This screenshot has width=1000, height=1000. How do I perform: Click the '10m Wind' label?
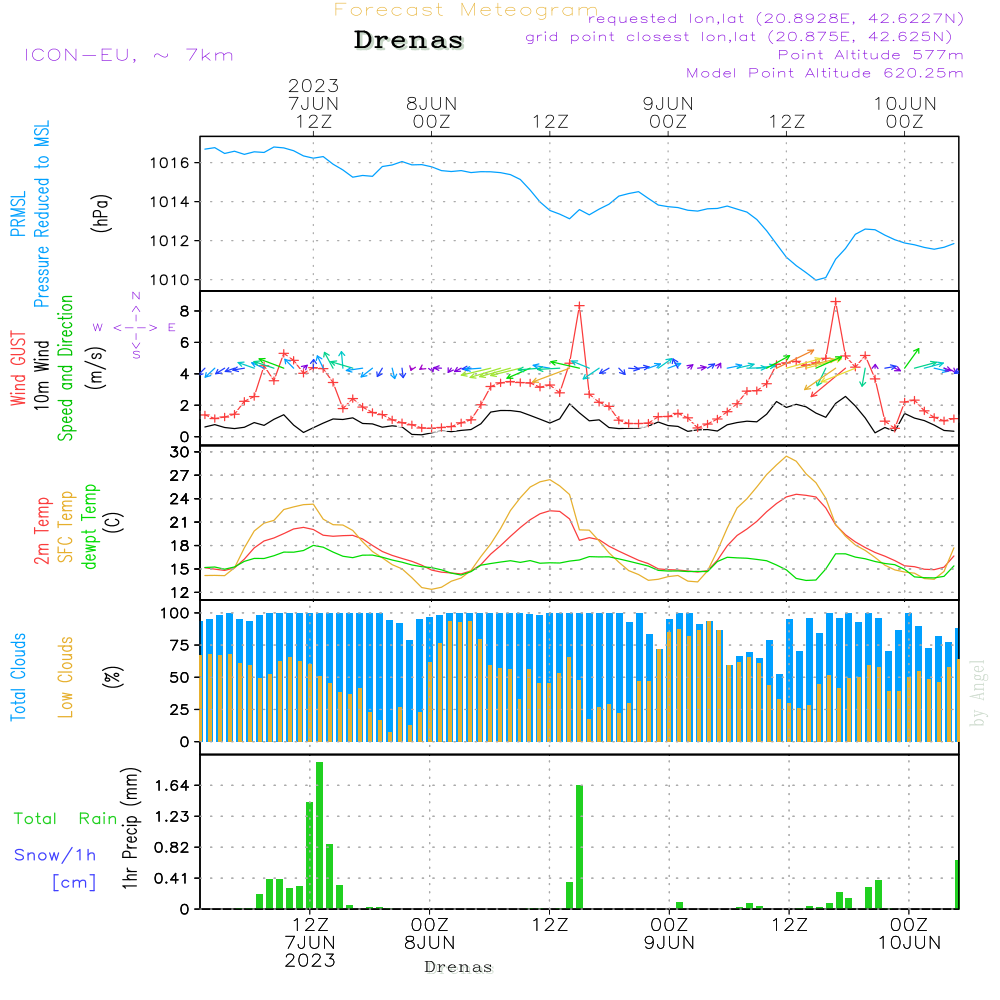(41, 375)
